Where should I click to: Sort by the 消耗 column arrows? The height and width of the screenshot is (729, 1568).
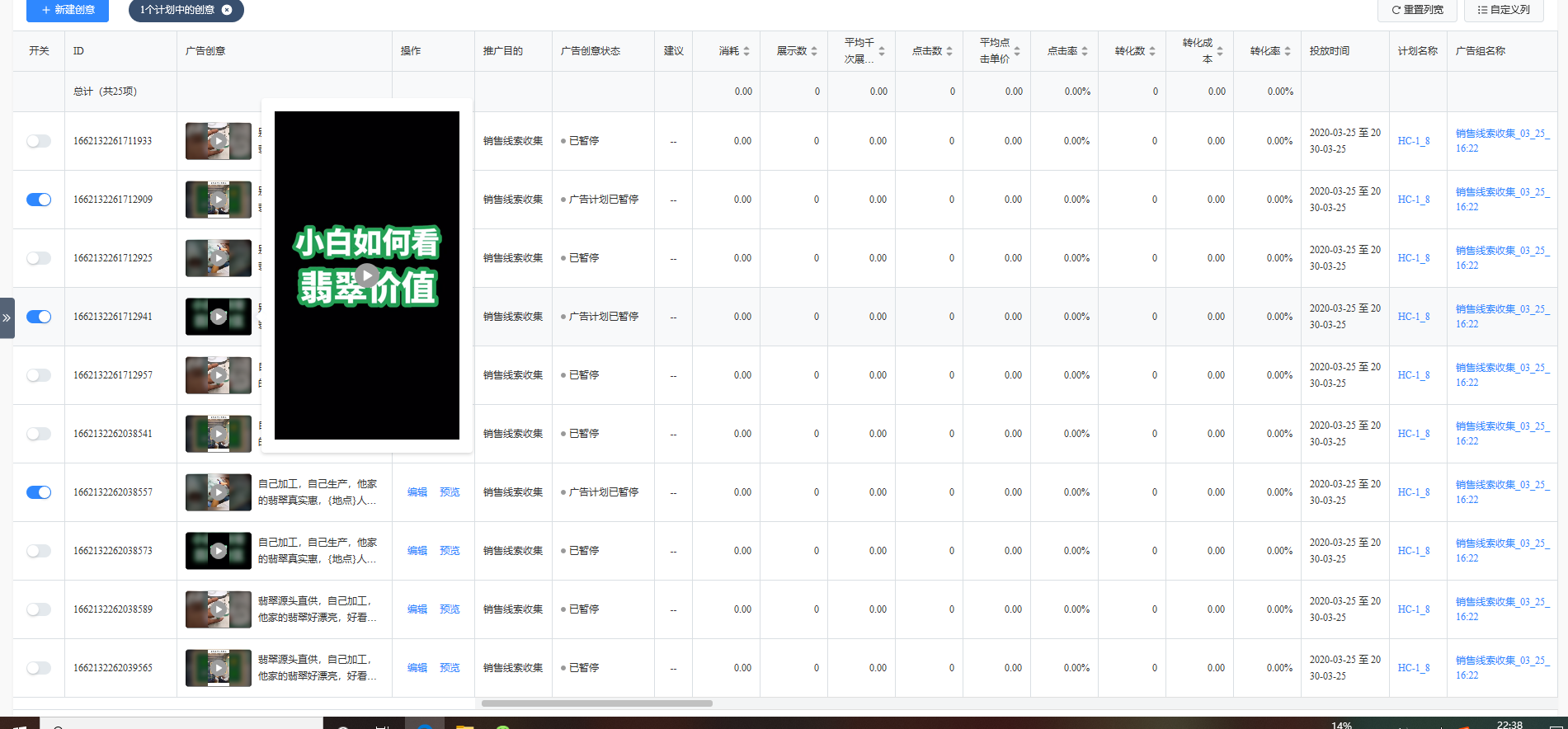tap(746, 51)
